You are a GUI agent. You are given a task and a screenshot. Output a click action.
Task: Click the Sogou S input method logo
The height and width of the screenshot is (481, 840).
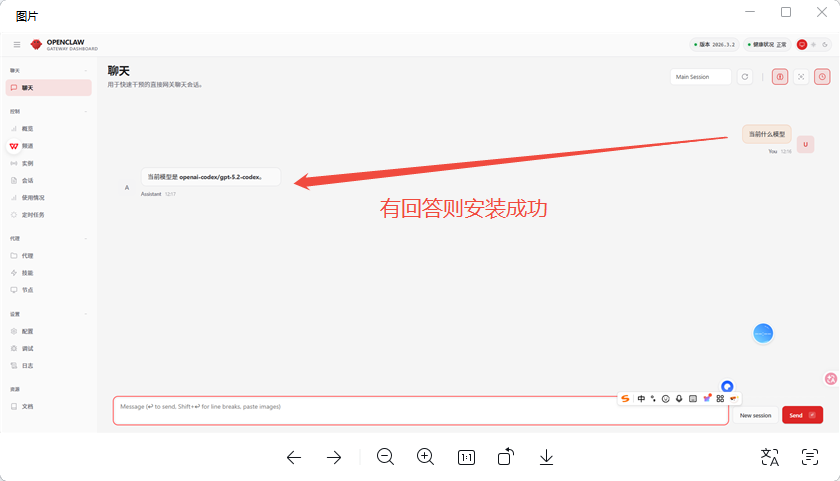click(x=625, y=399)
